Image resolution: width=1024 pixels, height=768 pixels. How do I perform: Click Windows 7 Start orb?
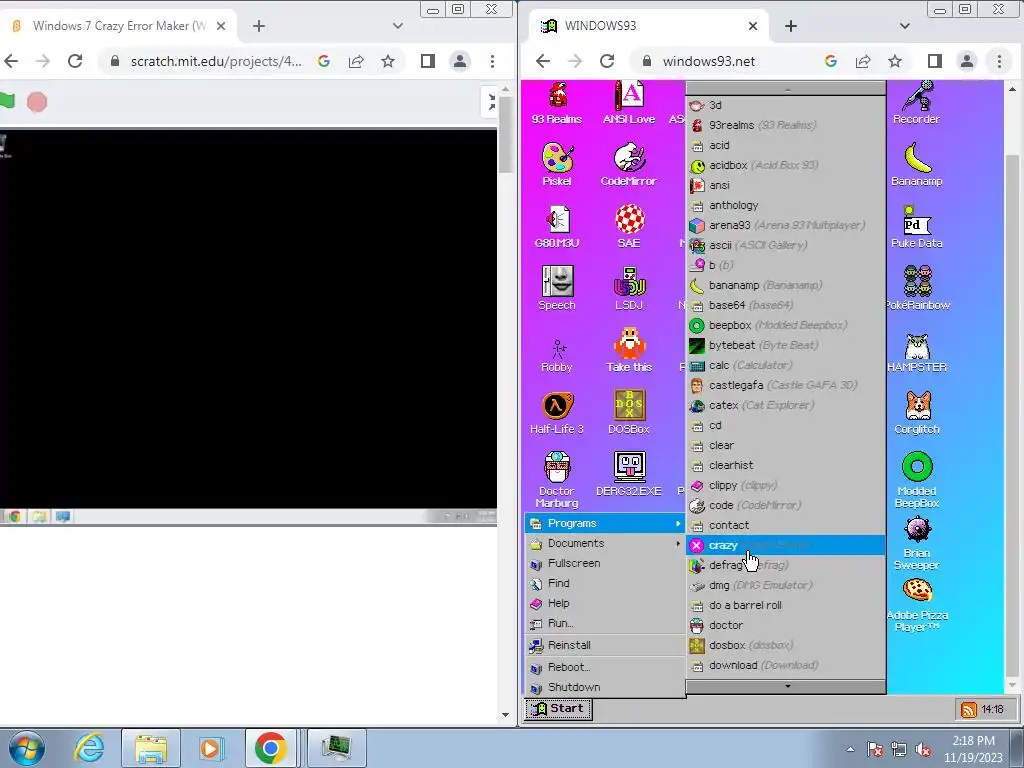tap(27, 748)
